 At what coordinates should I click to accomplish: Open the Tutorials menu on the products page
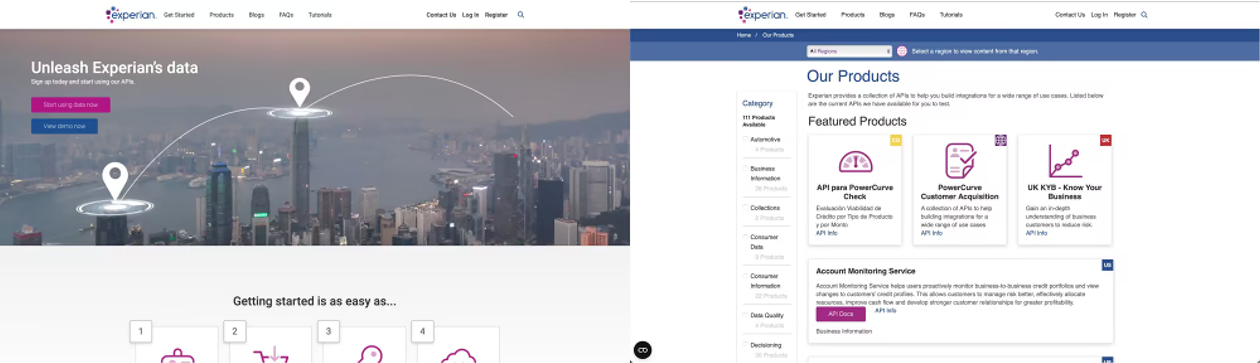951,15
